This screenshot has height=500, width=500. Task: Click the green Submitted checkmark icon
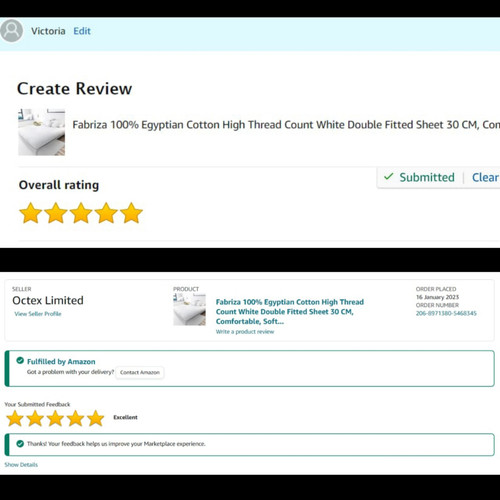(x=389, y=176)
